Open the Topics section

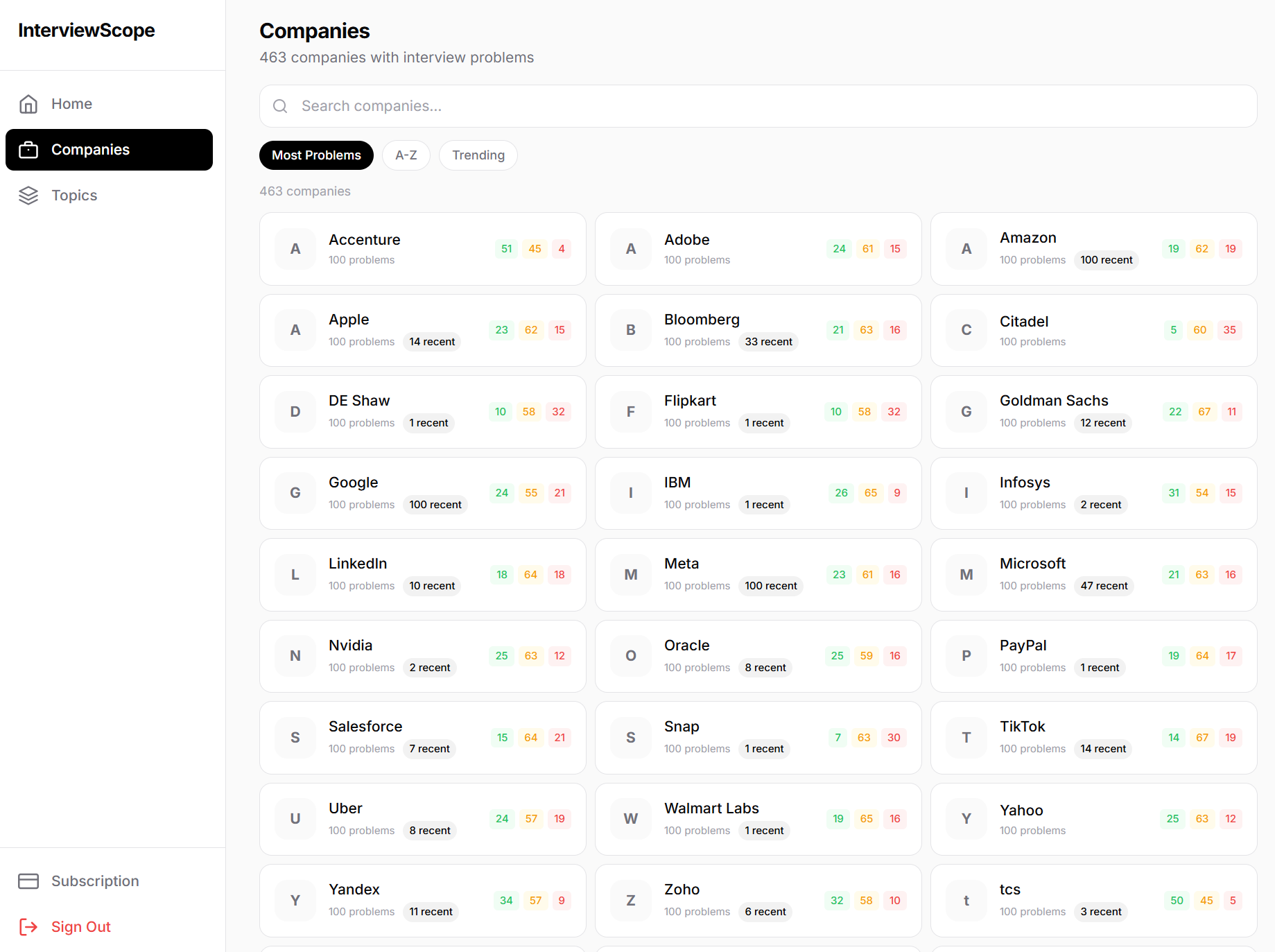[x=109, y=196]
